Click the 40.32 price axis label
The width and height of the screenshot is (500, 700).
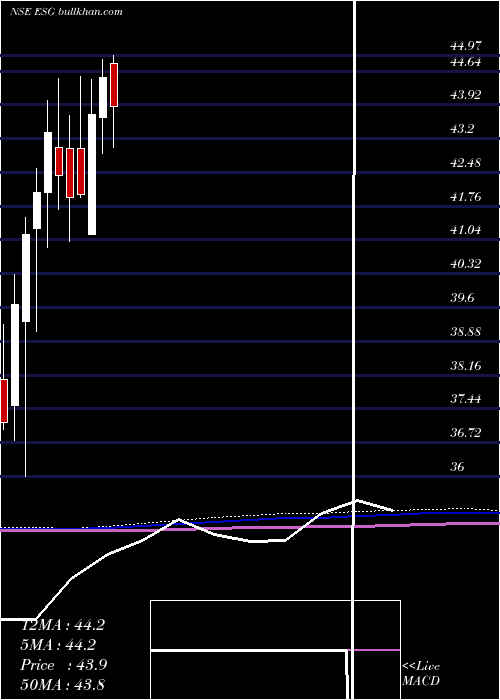[466, 264]
